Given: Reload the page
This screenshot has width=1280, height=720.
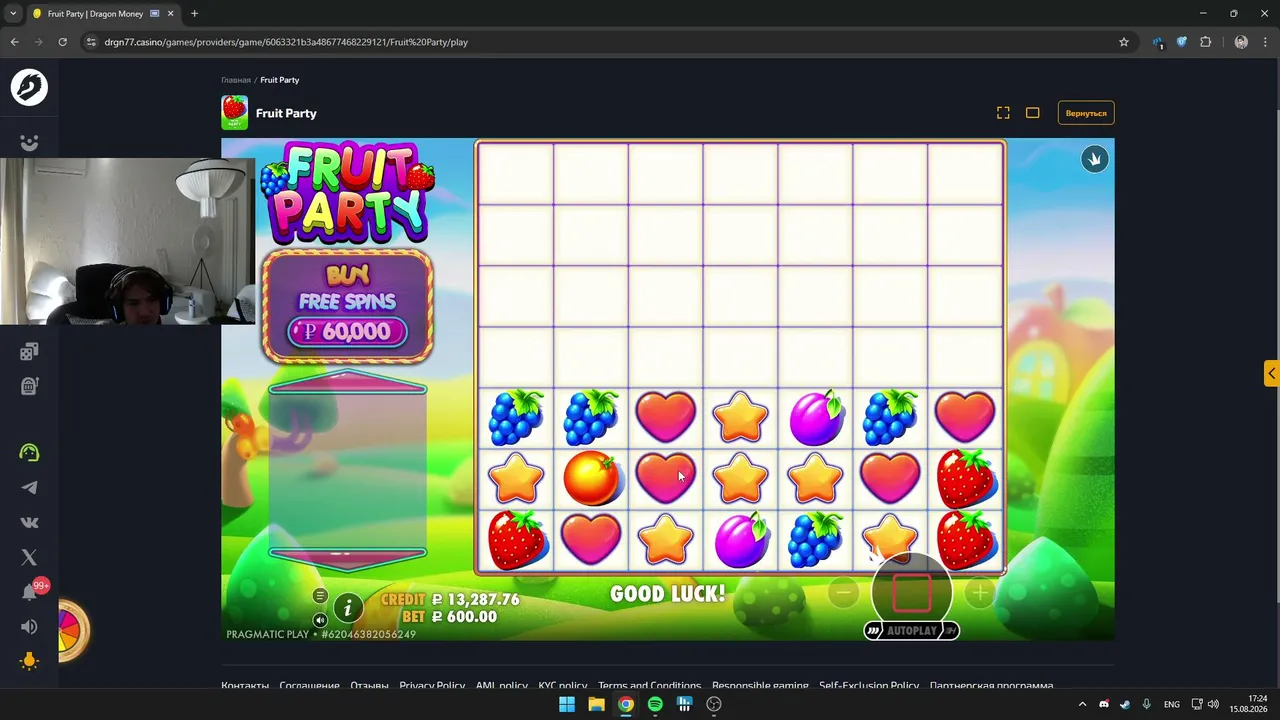Looking at the screenshot, I should pyautogui.click(x=62, y=42).
